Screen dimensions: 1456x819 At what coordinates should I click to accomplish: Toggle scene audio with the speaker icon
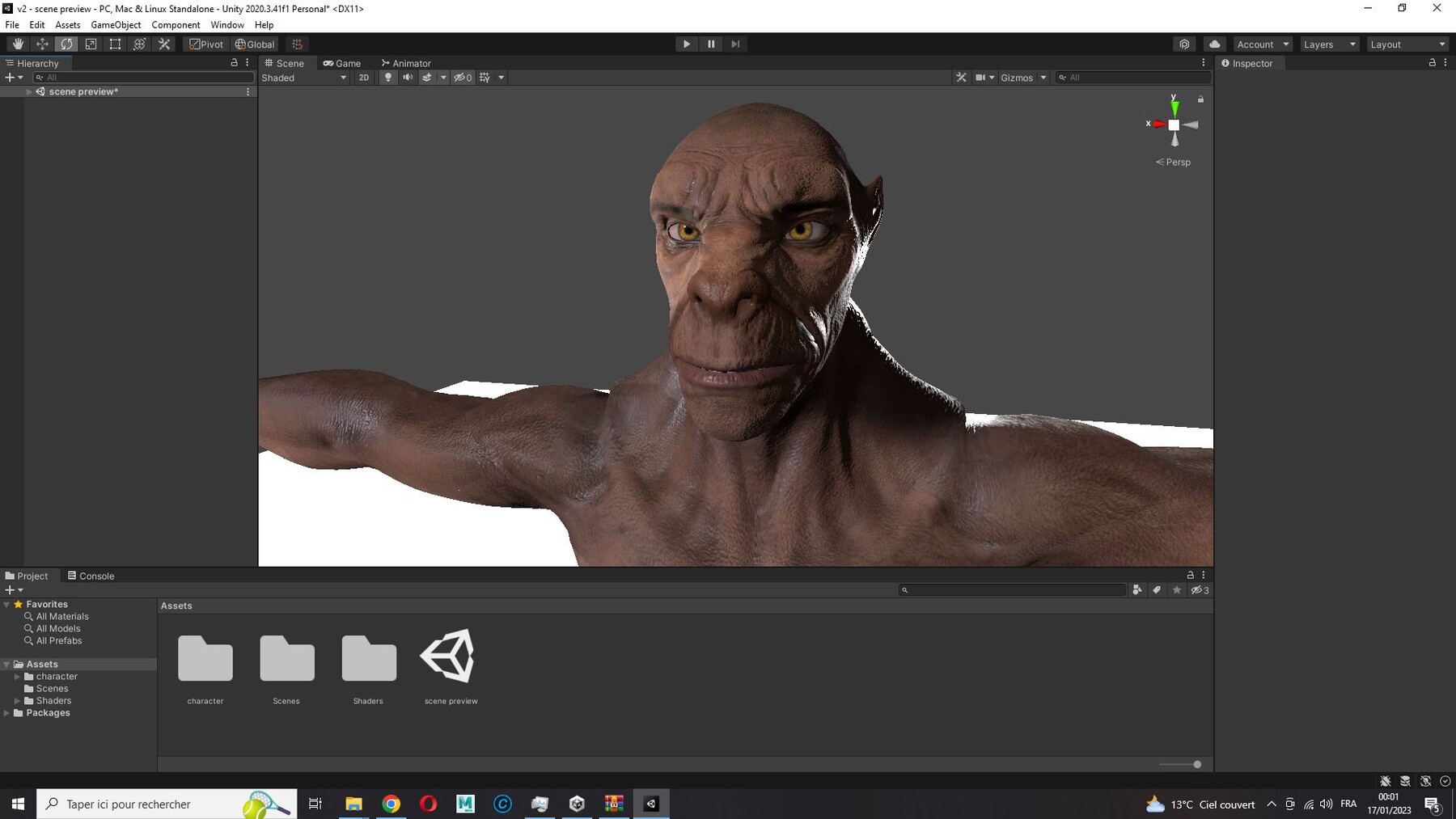point(408,77)
